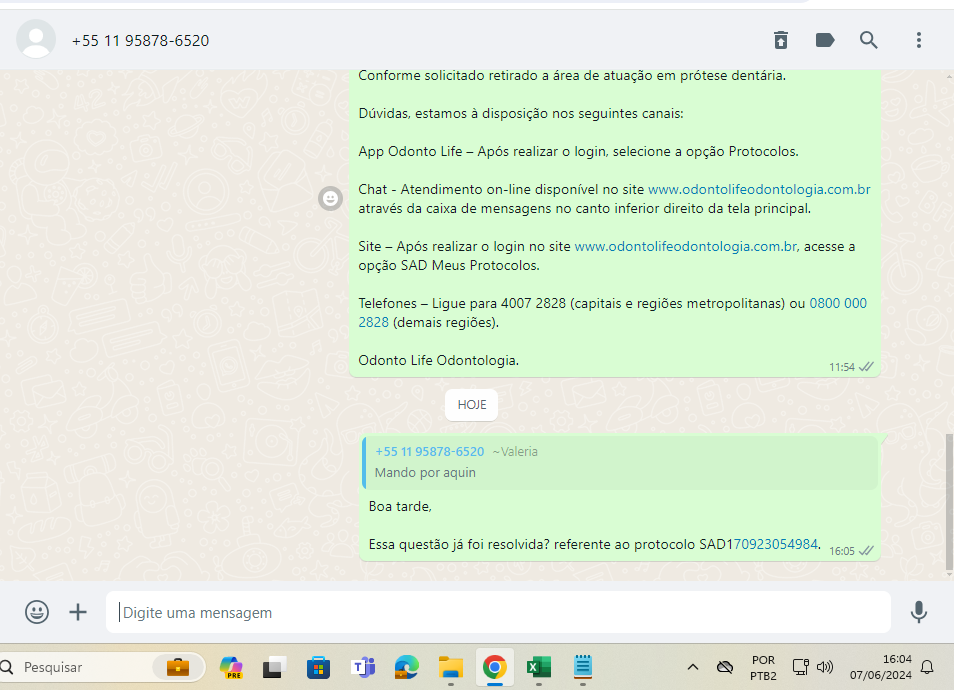Open Microsoft Edge taskbar icon
Screen dimensions: 954x690
pyautogui.click(x=406, y=667)
